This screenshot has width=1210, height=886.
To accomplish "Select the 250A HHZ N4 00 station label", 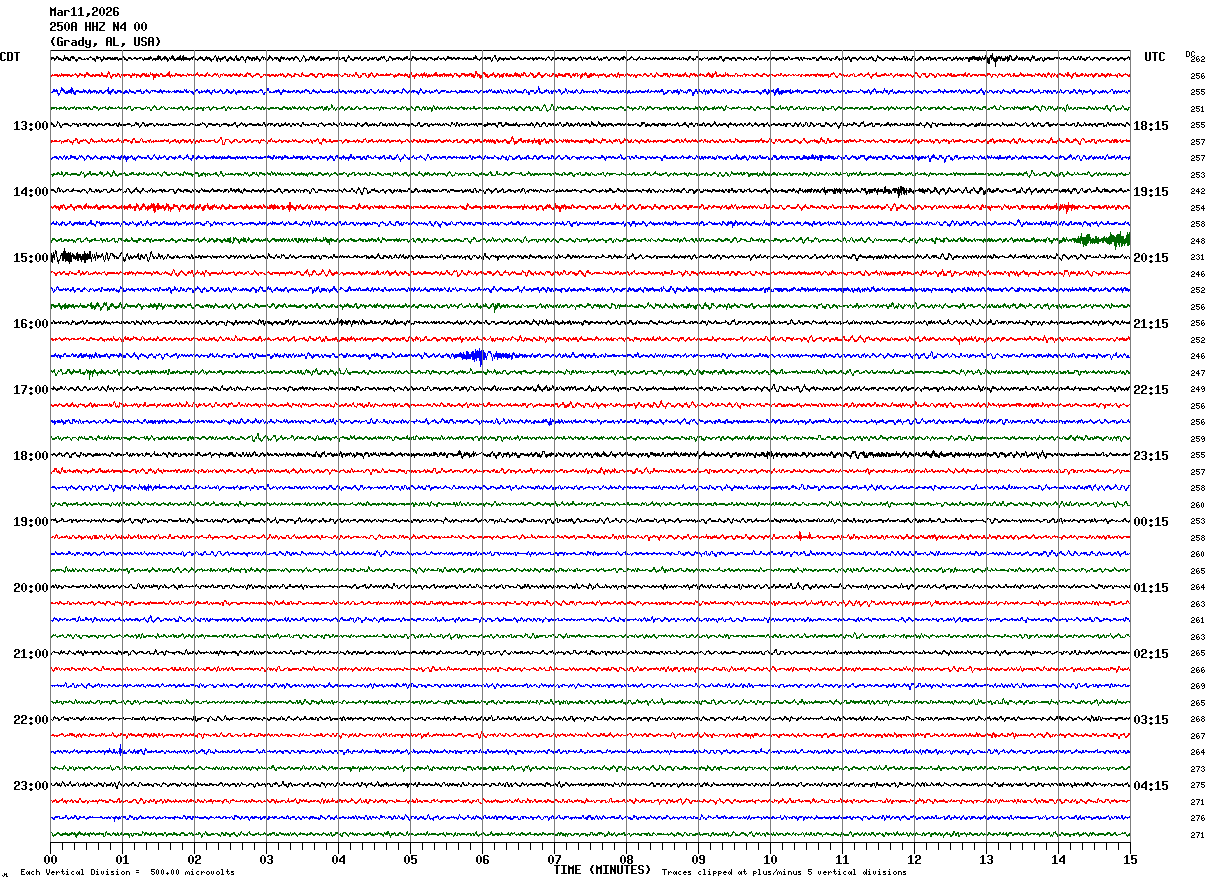I will [x=98, y=27].
